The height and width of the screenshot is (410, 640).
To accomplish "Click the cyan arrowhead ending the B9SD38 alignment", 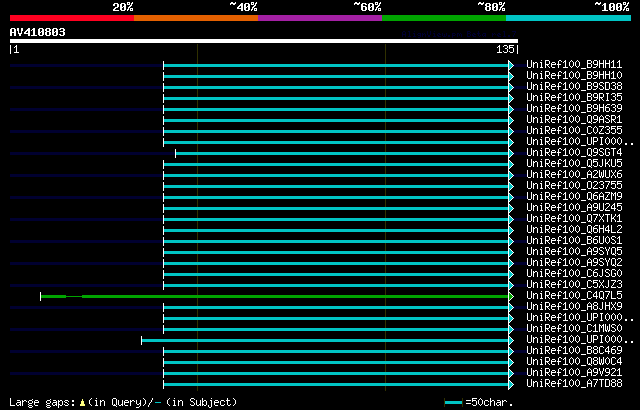I will pyautogui.click(x=511, y=87).
